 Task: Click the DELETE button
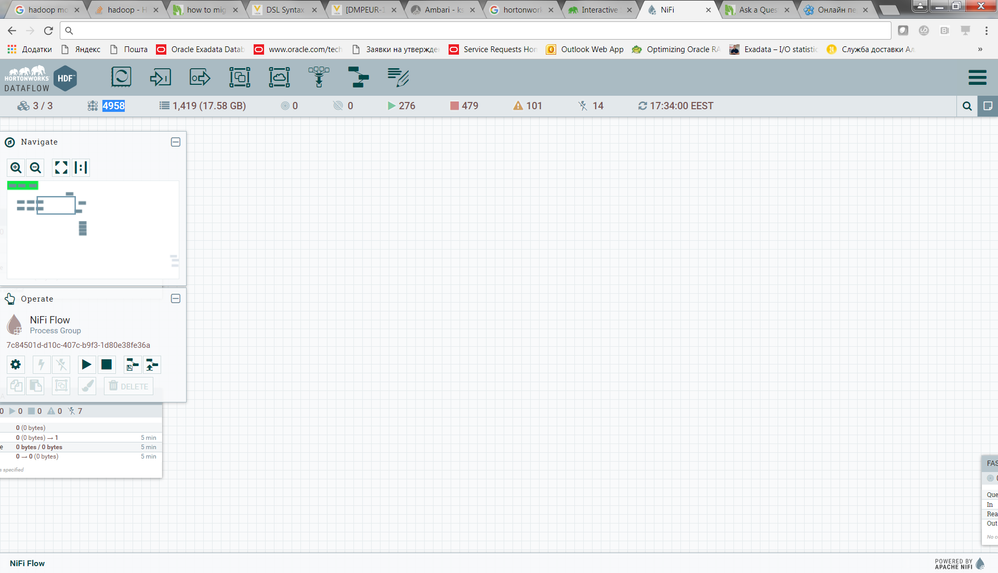pyautogui.click(x=129, y=386)
